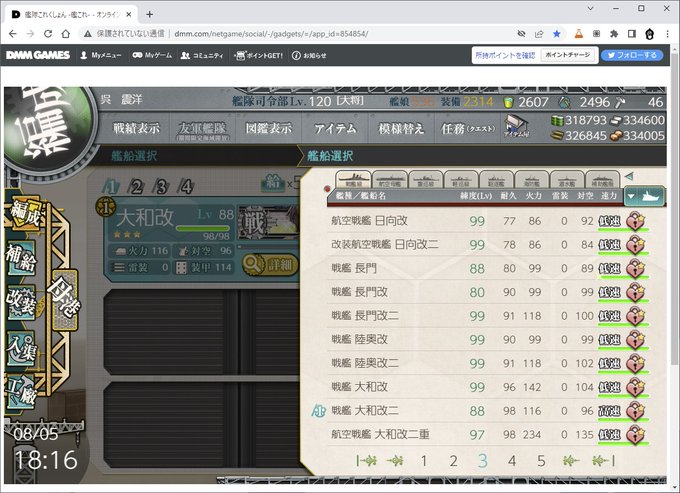The image size is (680, 493).
Task: Open アイテム item menu
Action: (335, 128)
